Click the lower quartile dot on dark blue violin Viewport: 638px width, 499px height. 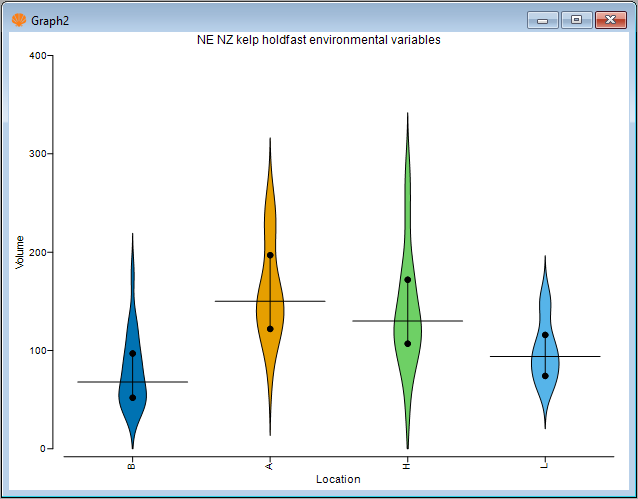(132, 397)
